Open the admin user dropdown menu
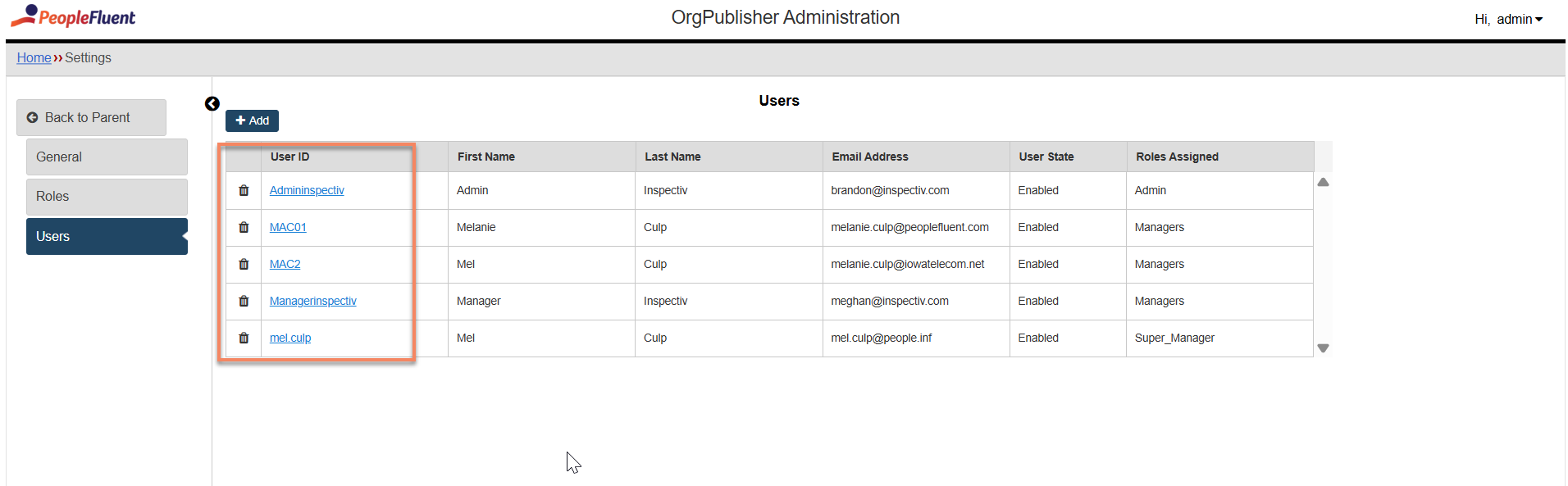Image resolution: width=1568 pixels, height=486 pixels. pyautogui.click(x=1508, y=19)
